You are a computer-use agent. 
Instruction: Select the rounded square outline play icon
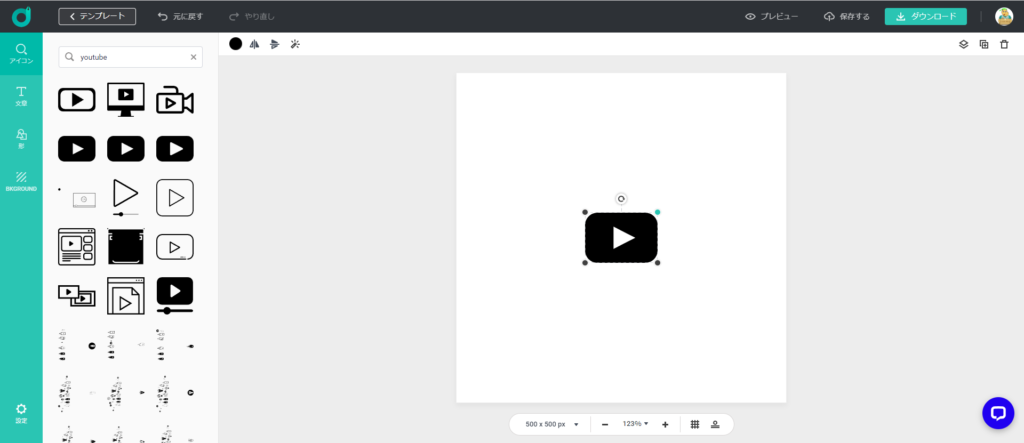[x=175, y=197]
